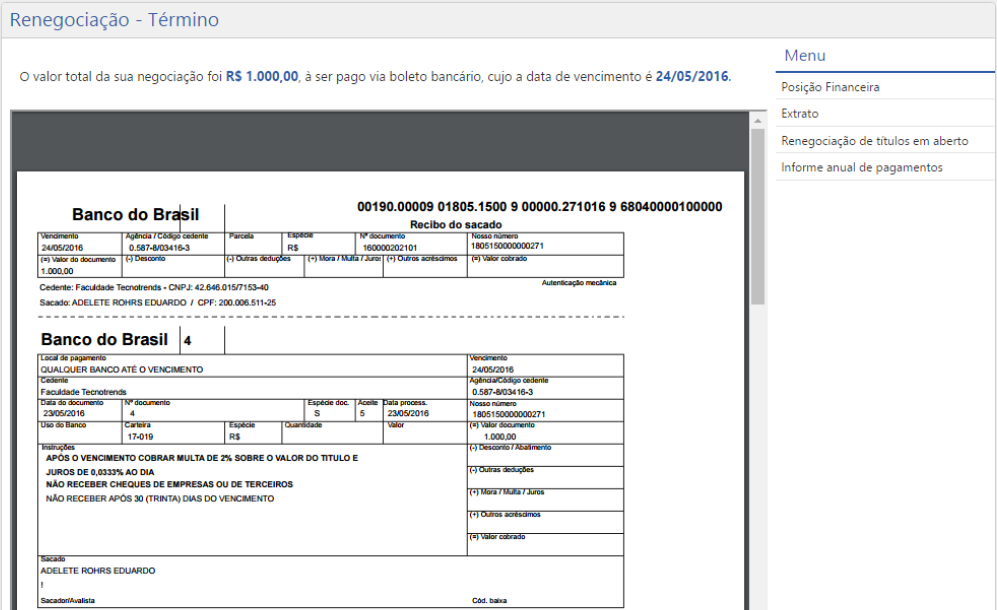997x610 pixels.
Task: Click scrollbar track below the thumb
Action: point(758,450)
